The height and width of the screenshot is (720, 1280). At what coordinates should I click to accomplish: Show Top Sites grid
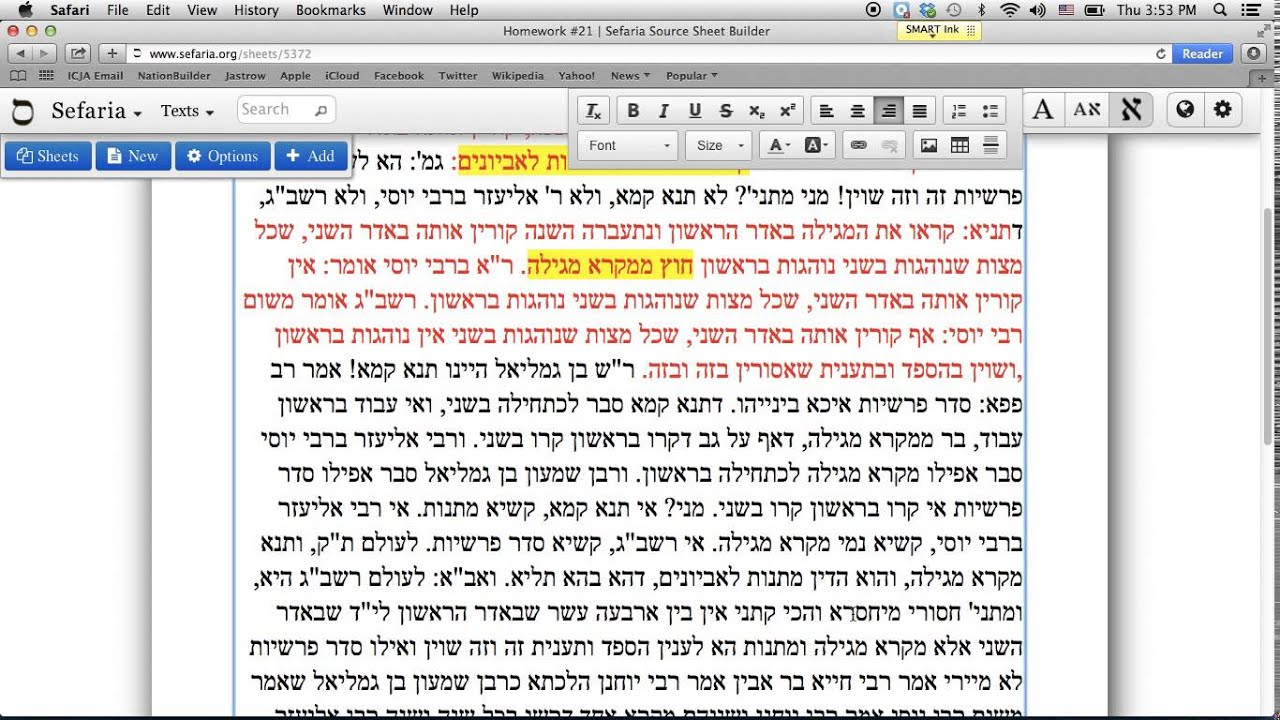[x=46, y=76]
